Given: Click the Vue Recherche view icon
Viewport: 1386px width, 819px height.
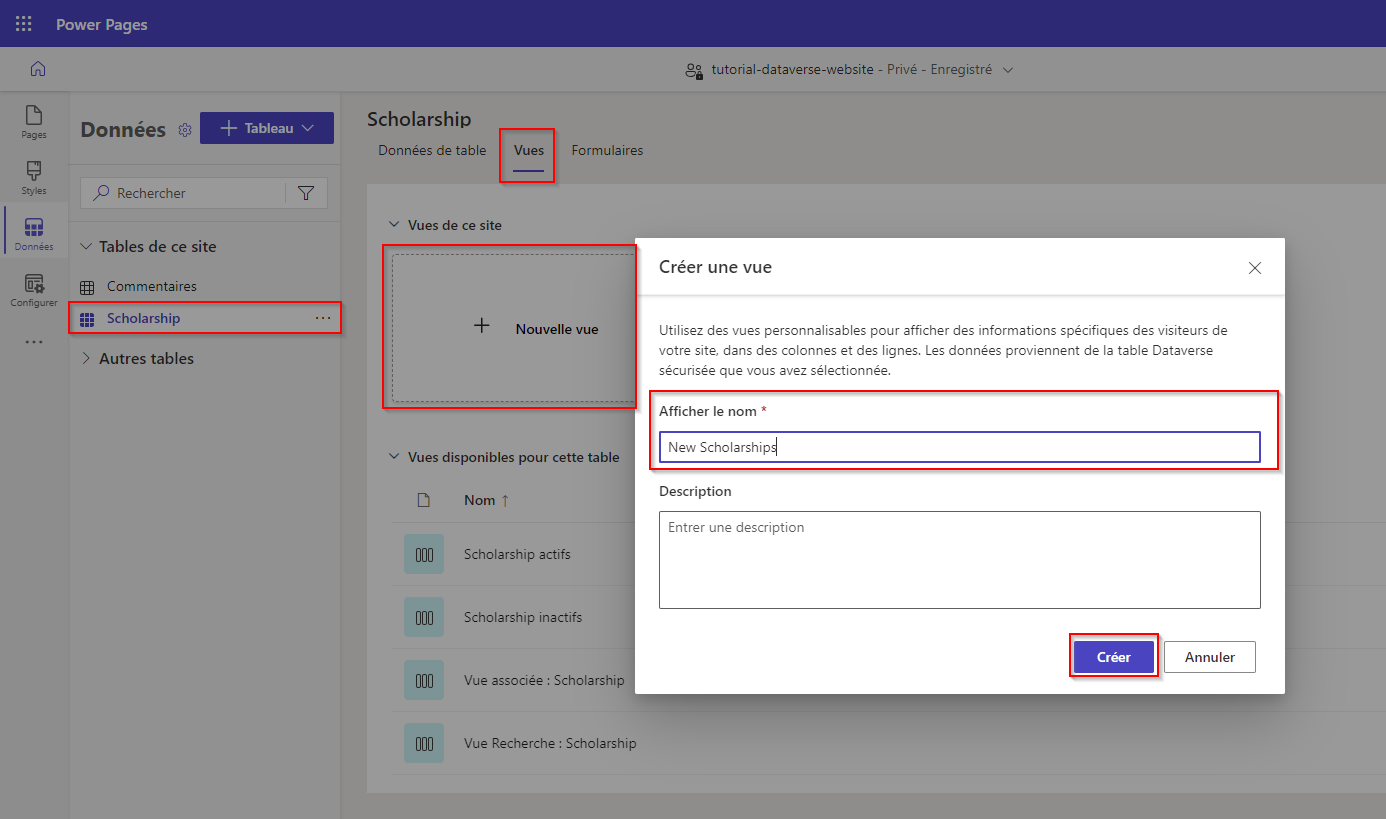Looking at the screenshot, I should (424, 743).
